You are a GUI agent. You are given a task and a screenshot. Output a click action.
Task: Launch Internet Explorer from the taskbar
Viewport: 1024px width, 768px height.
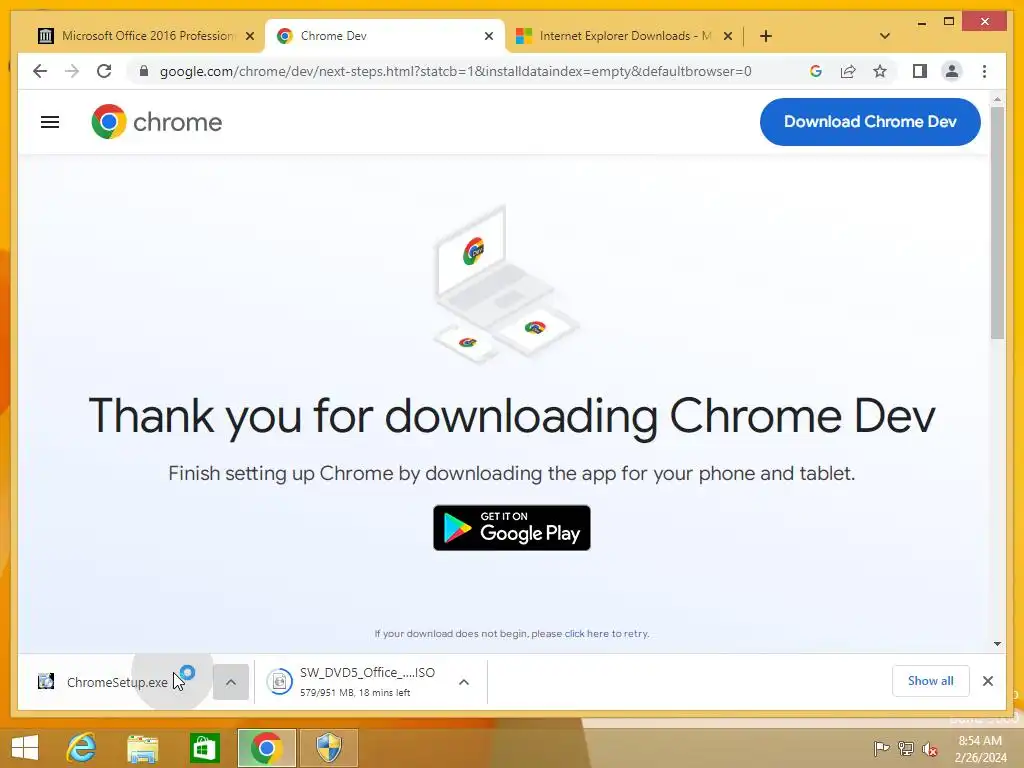pyautogui.click(x=82, y=748)
